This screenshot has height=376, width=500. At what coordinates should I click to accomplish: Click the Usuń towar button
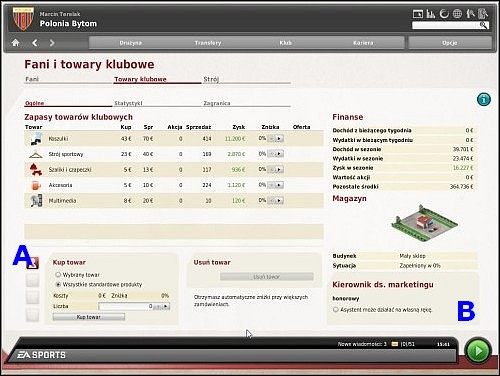pos(267,277)
